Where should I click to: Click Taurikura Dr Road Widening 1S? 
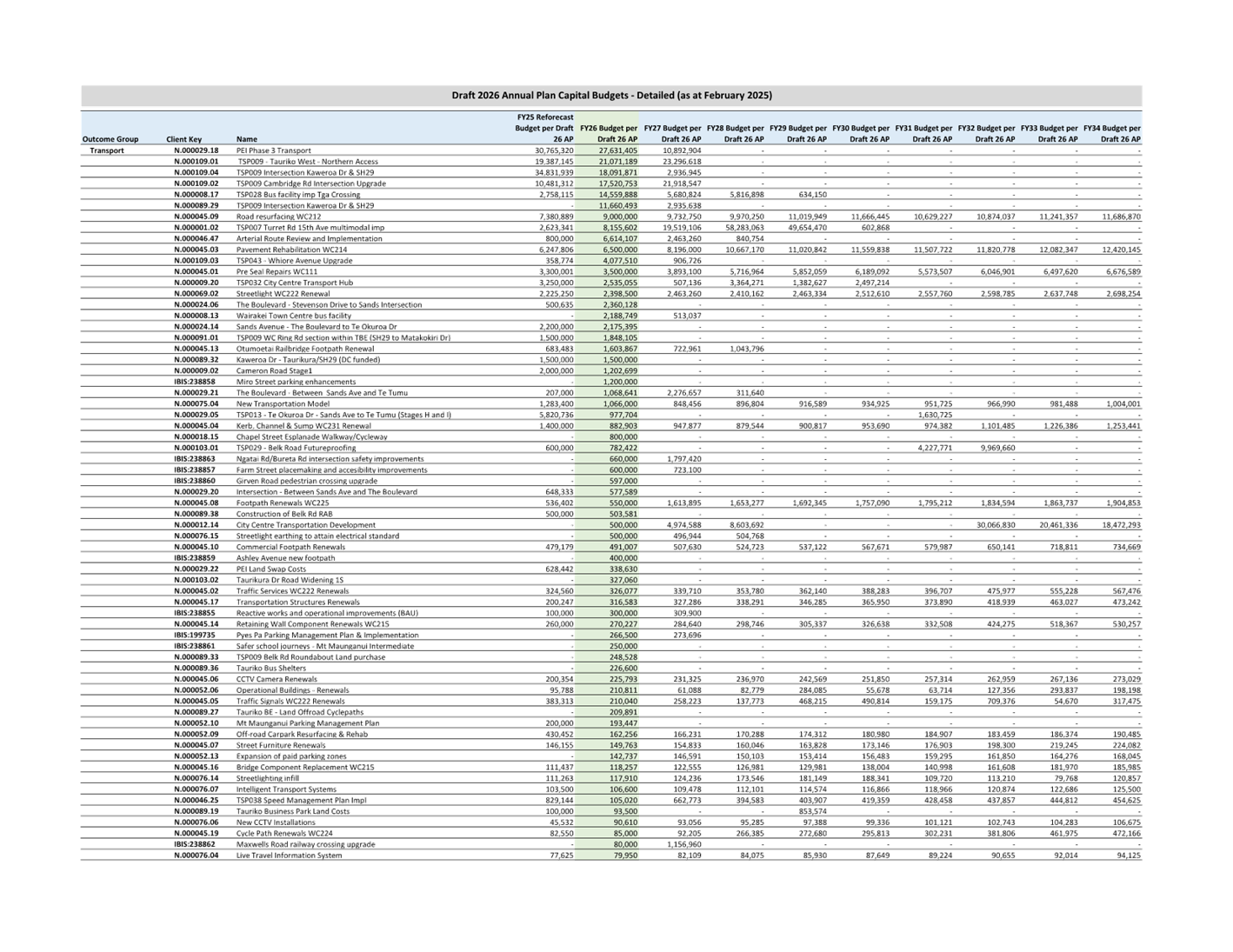[290, 580]
